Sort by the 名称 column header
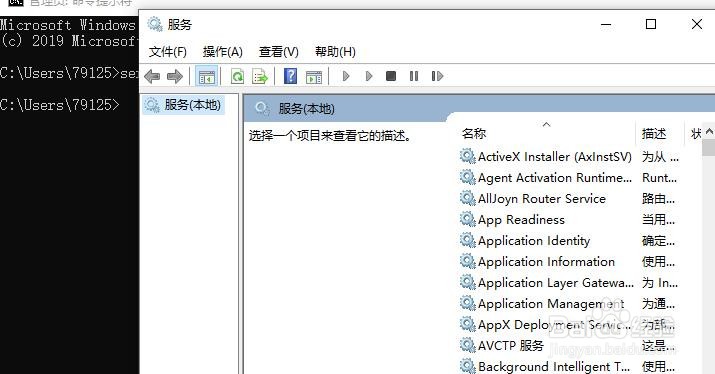The image size is (715, 374). tap(474, 134)
